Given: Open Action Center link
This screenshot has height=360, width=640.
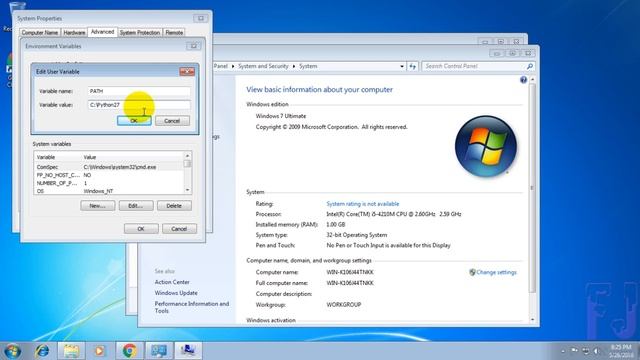Looking at the screenshot, I should pyautogui.click(x=172, y=282).
